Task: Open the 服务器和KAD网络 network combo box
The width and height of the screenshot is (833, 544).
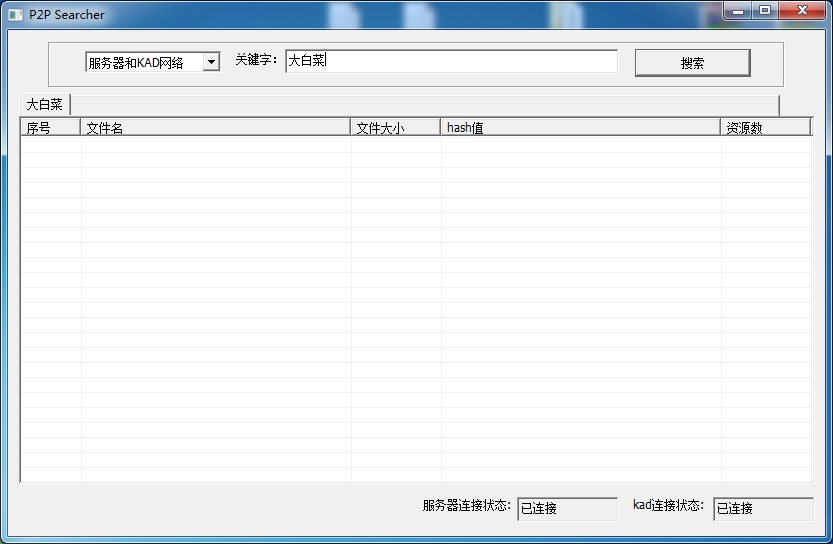Action: (x=144, y=62)
